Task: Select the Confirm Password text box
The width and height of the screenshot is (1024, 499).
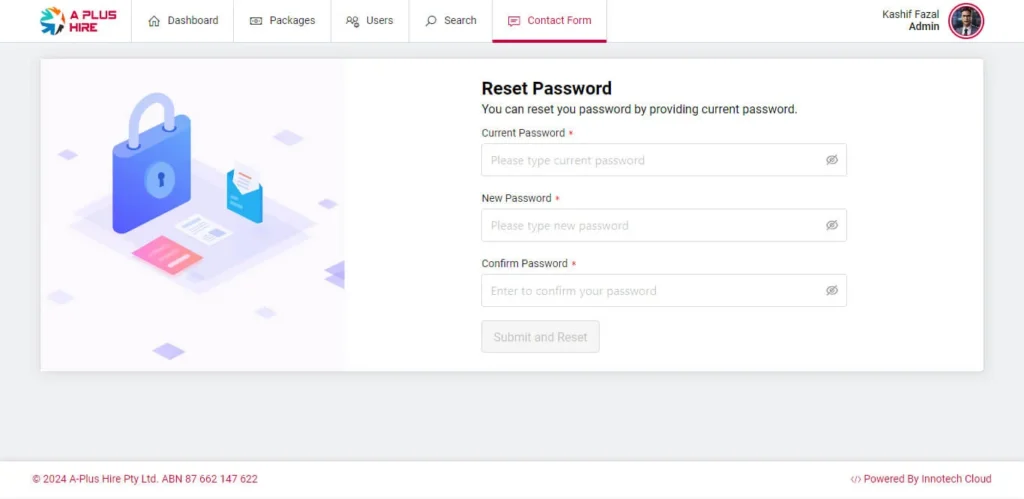Action: coord(650,291)
